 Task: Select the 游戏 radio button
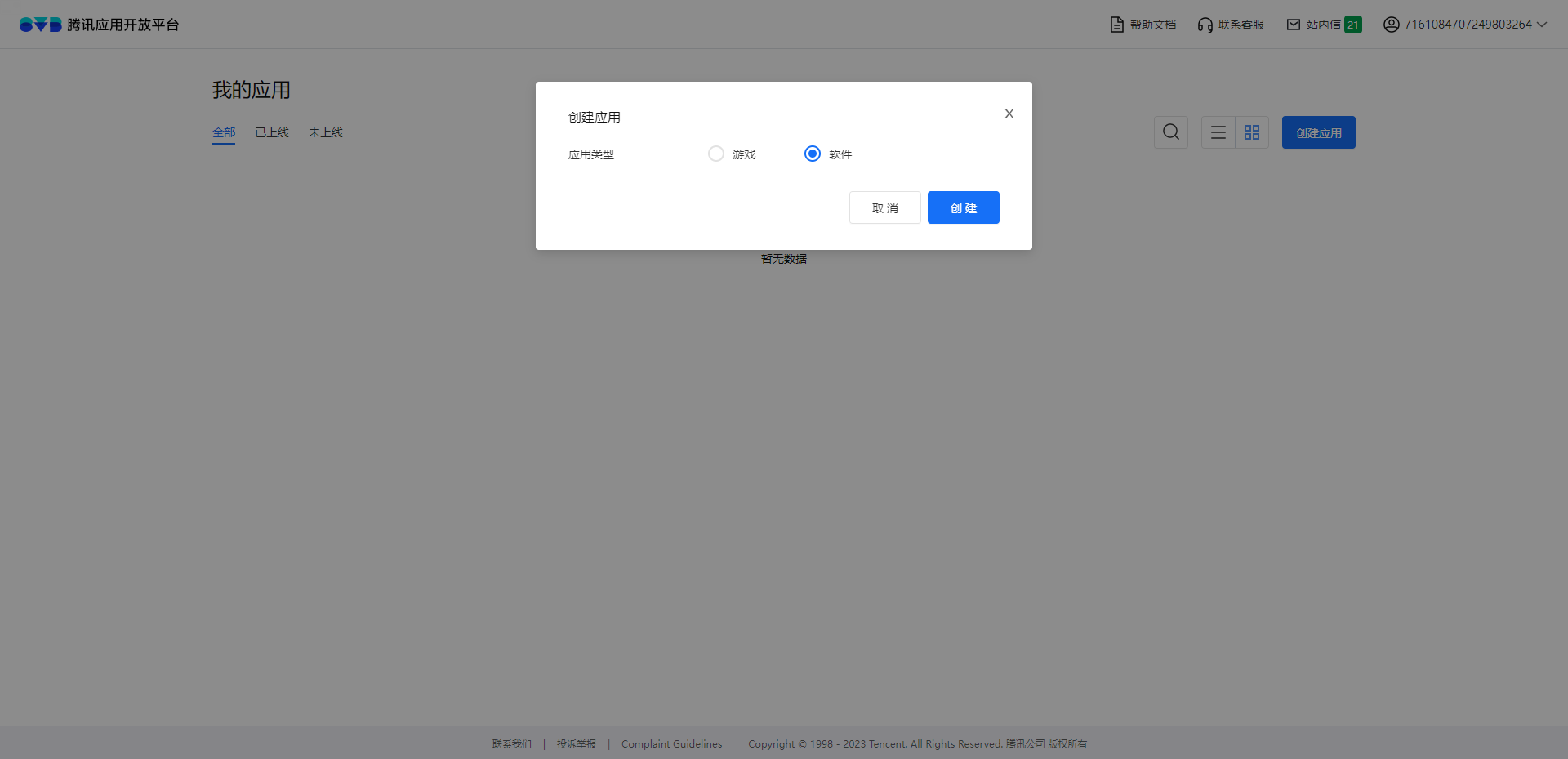tap(716, 154)
